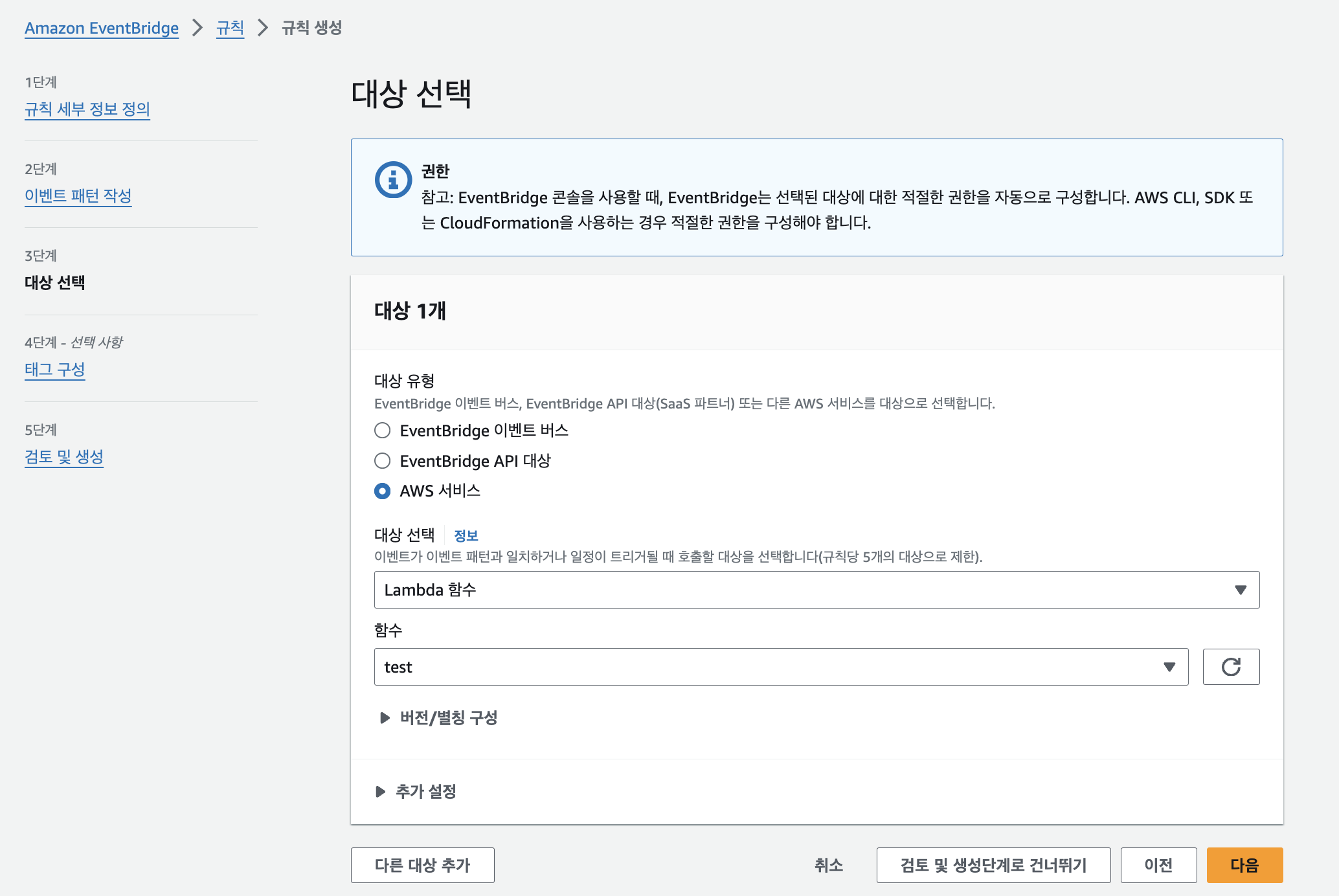1339x896 pixels.
Task: Click the Lambda 함수 dropdown arrow icon
Action: pyautogui.click(x=1240, y=590)
